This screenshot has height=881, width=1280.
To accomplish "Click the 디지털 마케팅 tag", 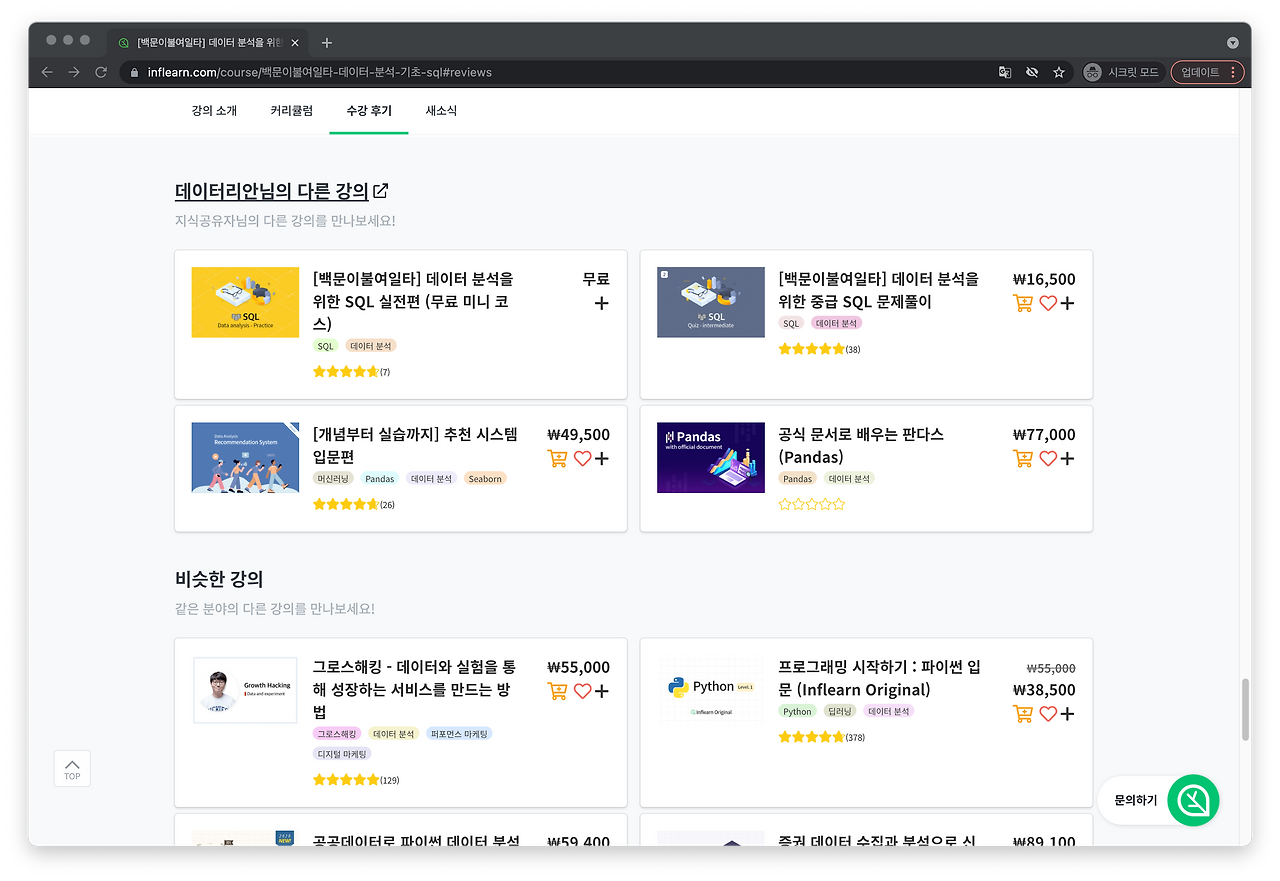I will (x=343, y=754).
